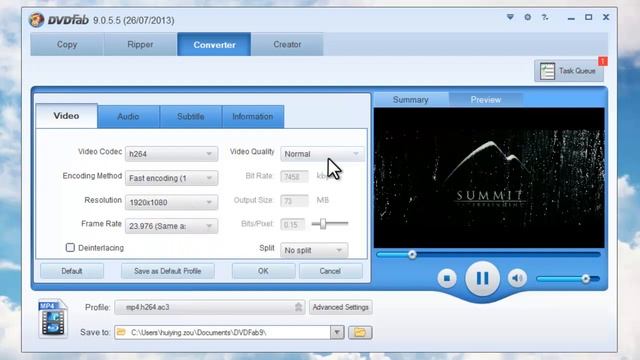Switch to the Creator module tab
Image resolution: width=640 pixels, height=360 pixels.
pos(287,44)
